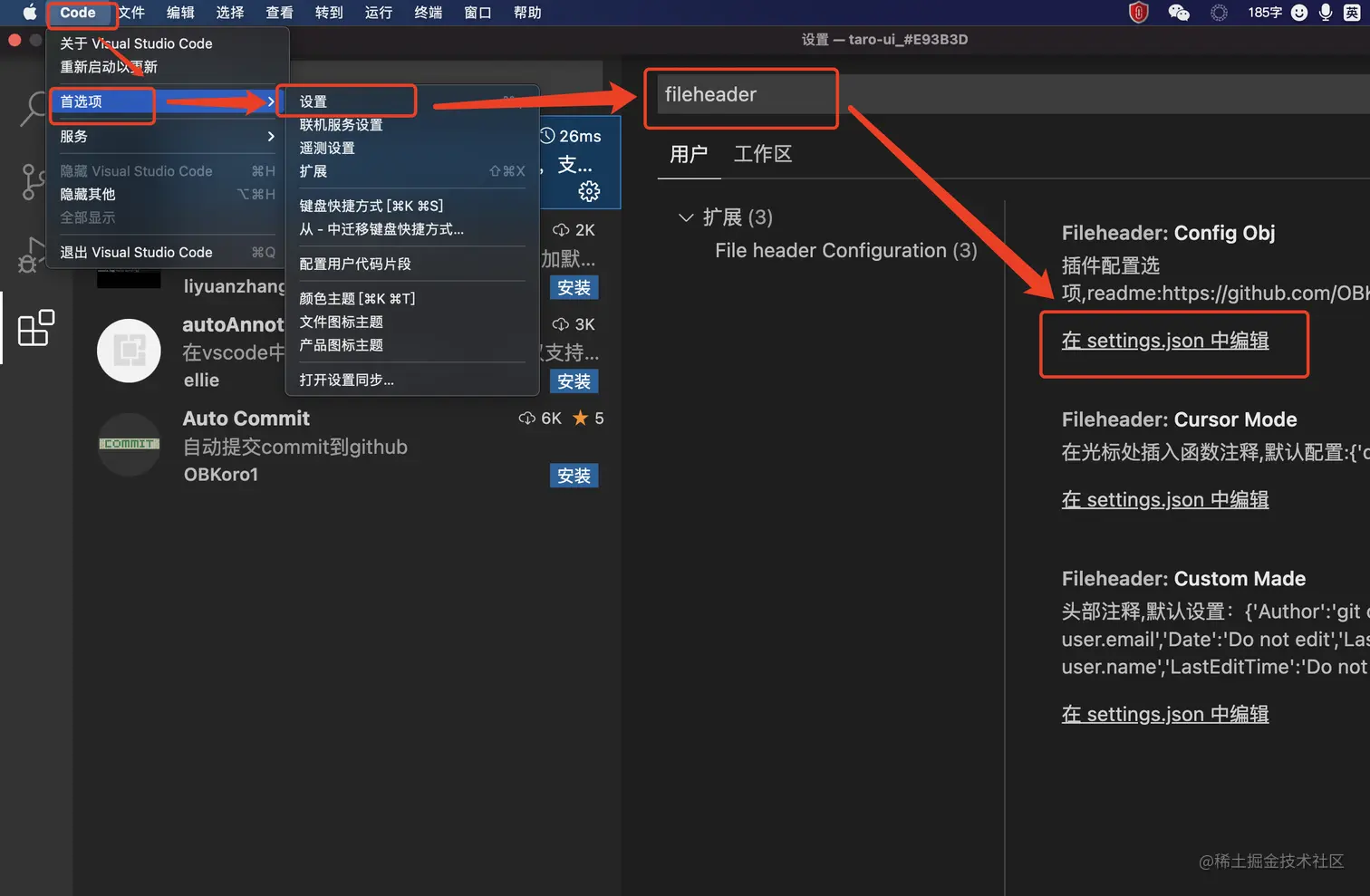Switch to the 工作区 settings tab
The width and height of the screenshot is (1370, 896).
pos(763,154)
